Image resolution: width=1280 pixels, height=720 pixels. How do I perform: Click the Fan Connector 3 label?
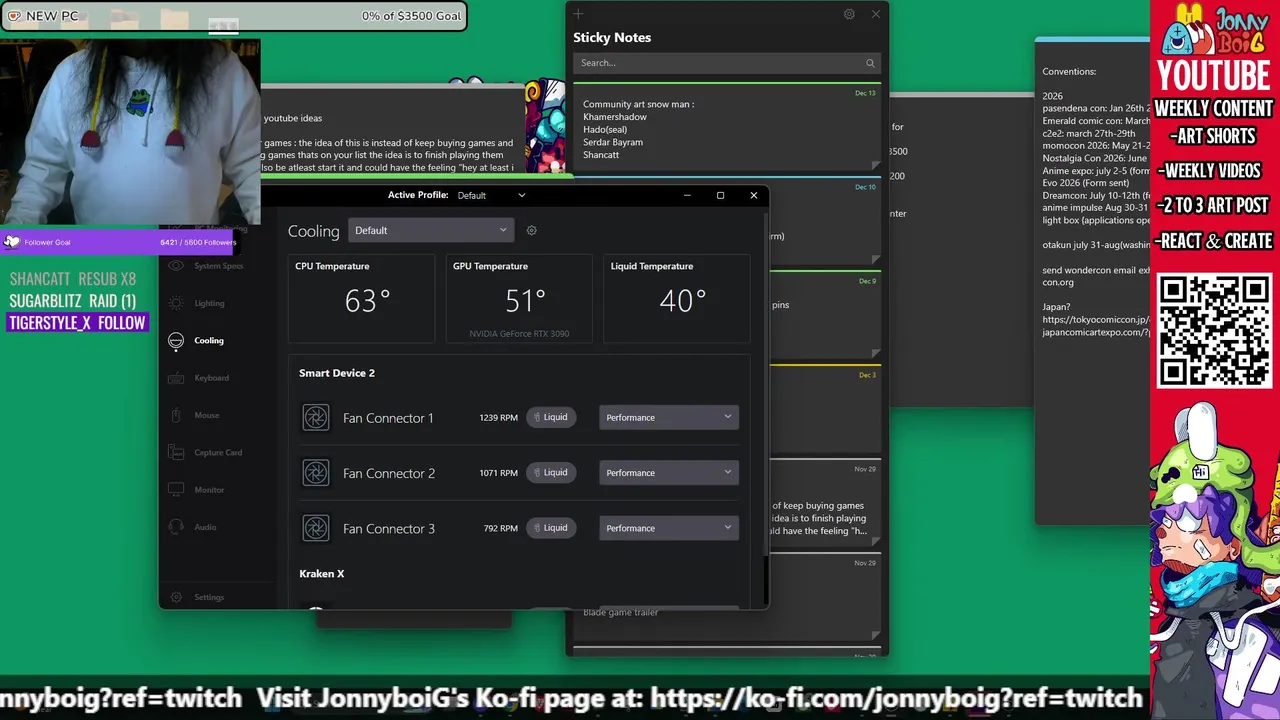click(389, 528)
